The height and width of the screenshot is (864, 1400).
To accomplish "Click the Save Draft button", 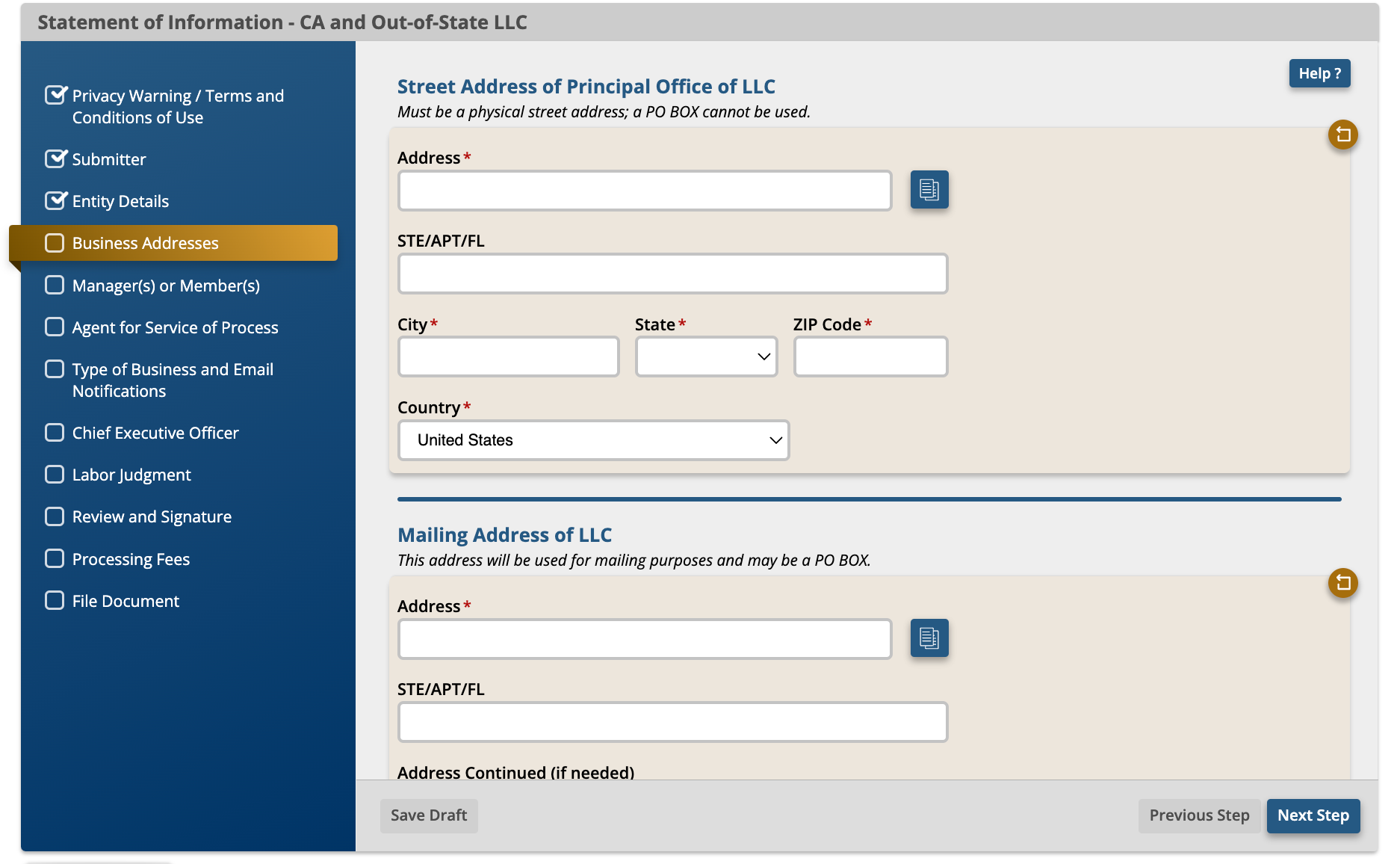I will [429, 815].
